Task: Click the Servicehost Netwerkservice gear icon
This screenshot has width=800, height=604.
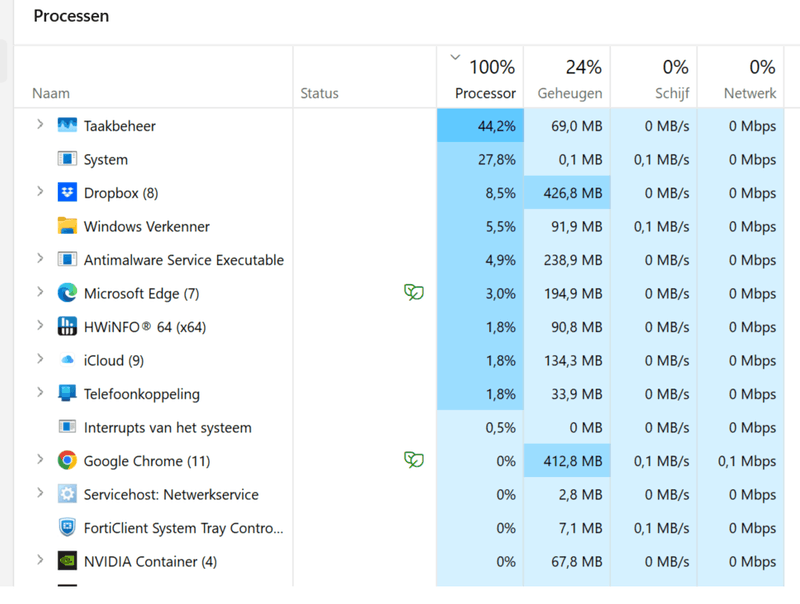Action: (67, 494)
